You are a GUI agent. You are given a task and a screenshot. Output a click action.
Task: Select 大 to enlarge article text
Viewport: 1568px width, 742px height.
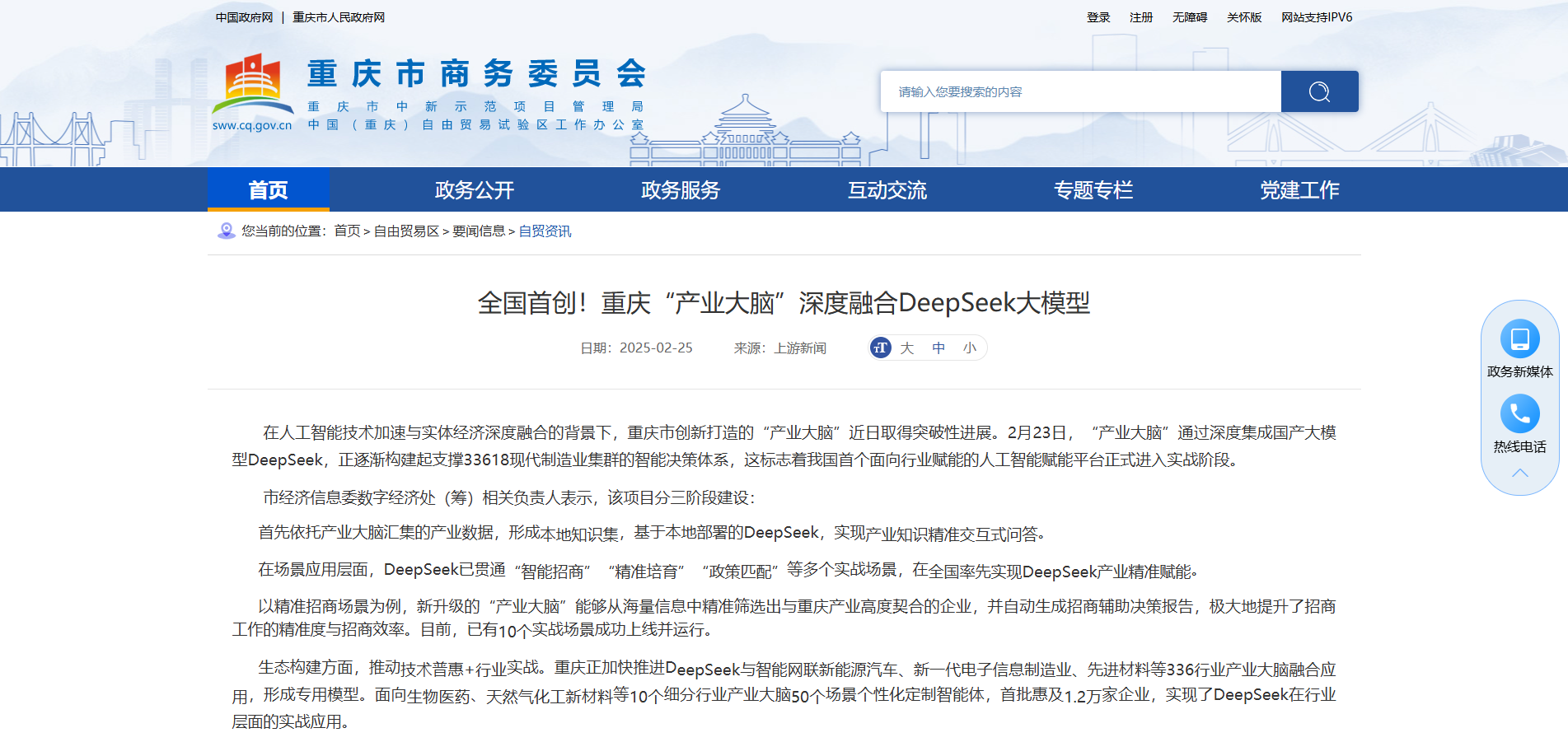907,348
